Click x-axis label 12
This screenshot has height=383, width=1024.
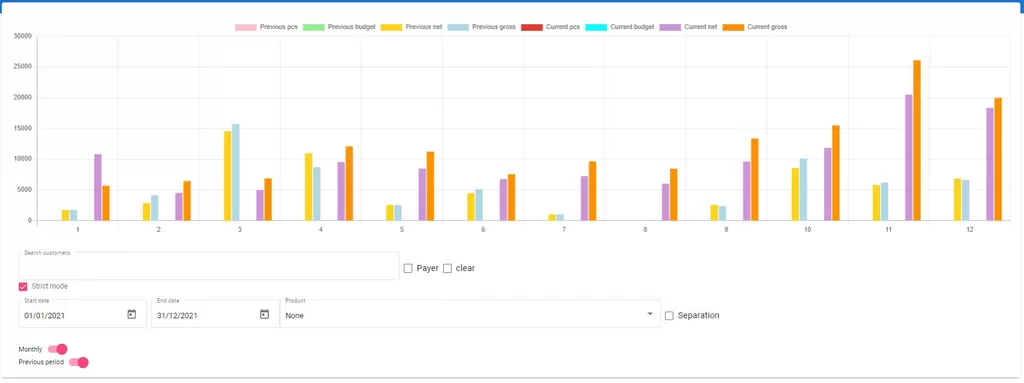970,230
